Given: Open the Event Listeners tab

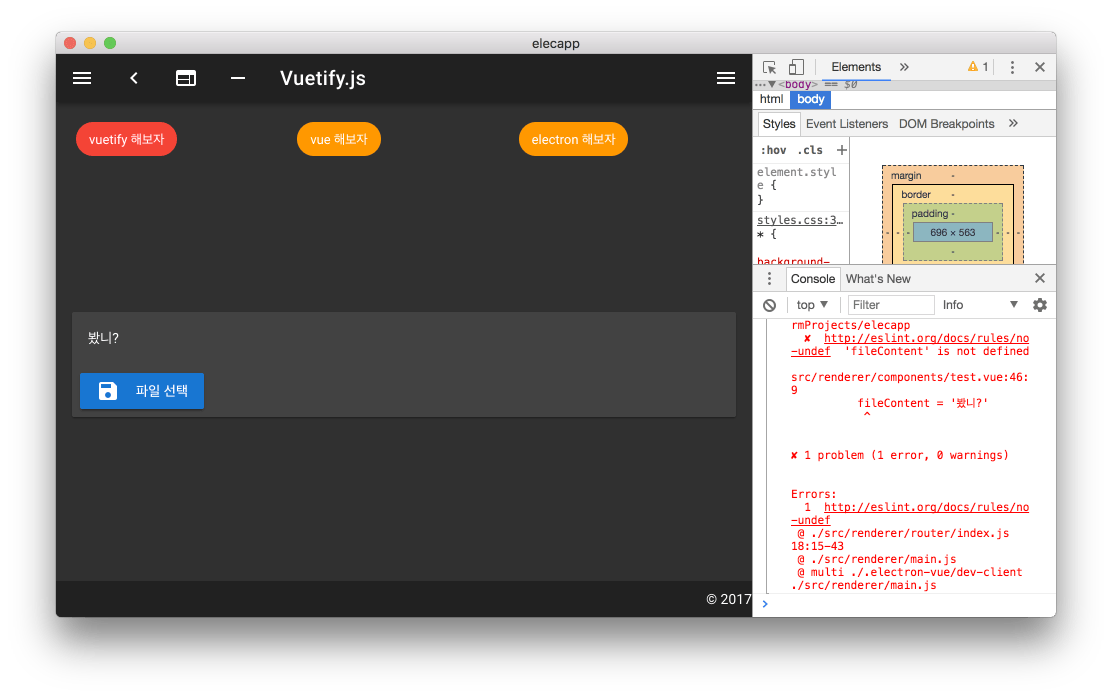Looking at the screenshot, I should coord(847,123).
